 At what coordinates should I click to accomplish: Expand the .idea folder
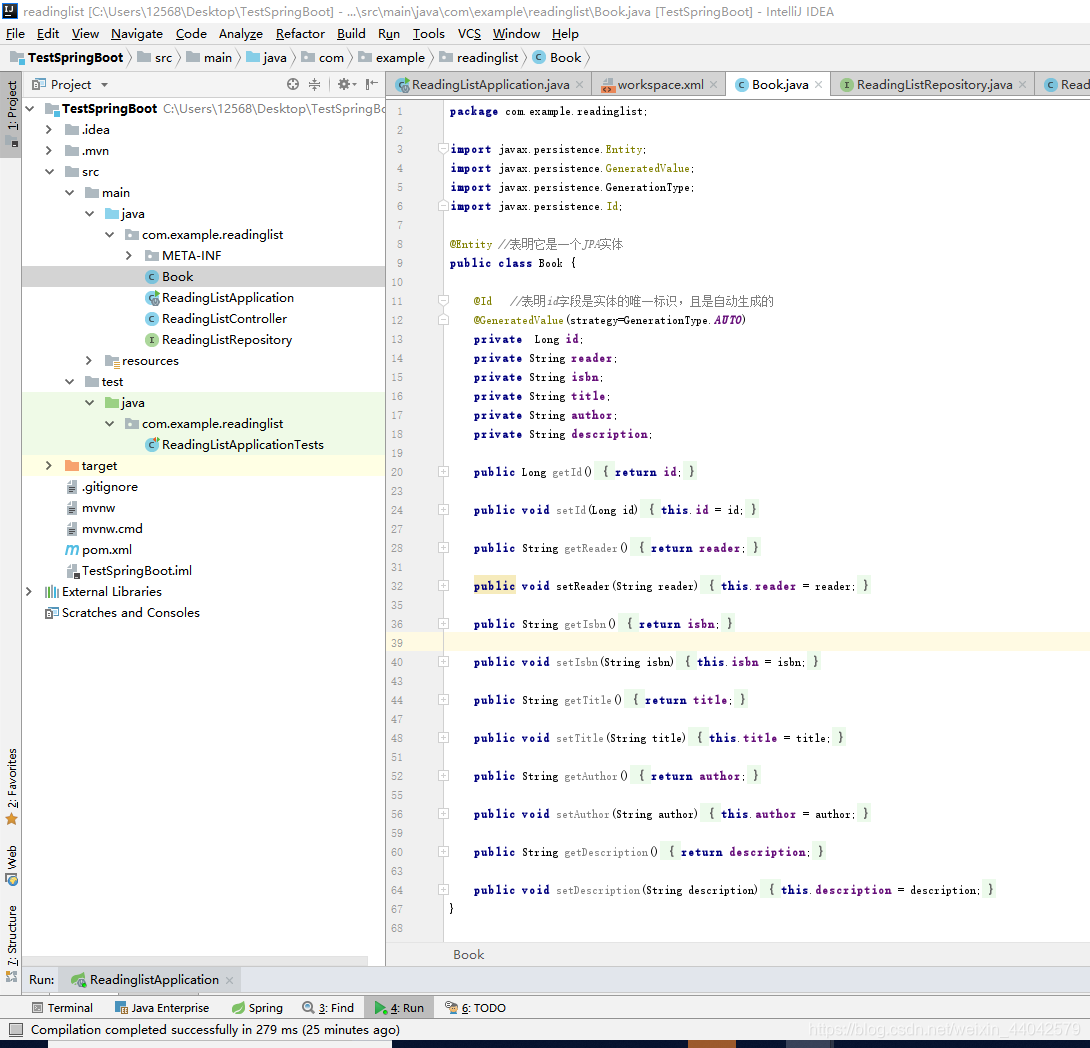49,129
